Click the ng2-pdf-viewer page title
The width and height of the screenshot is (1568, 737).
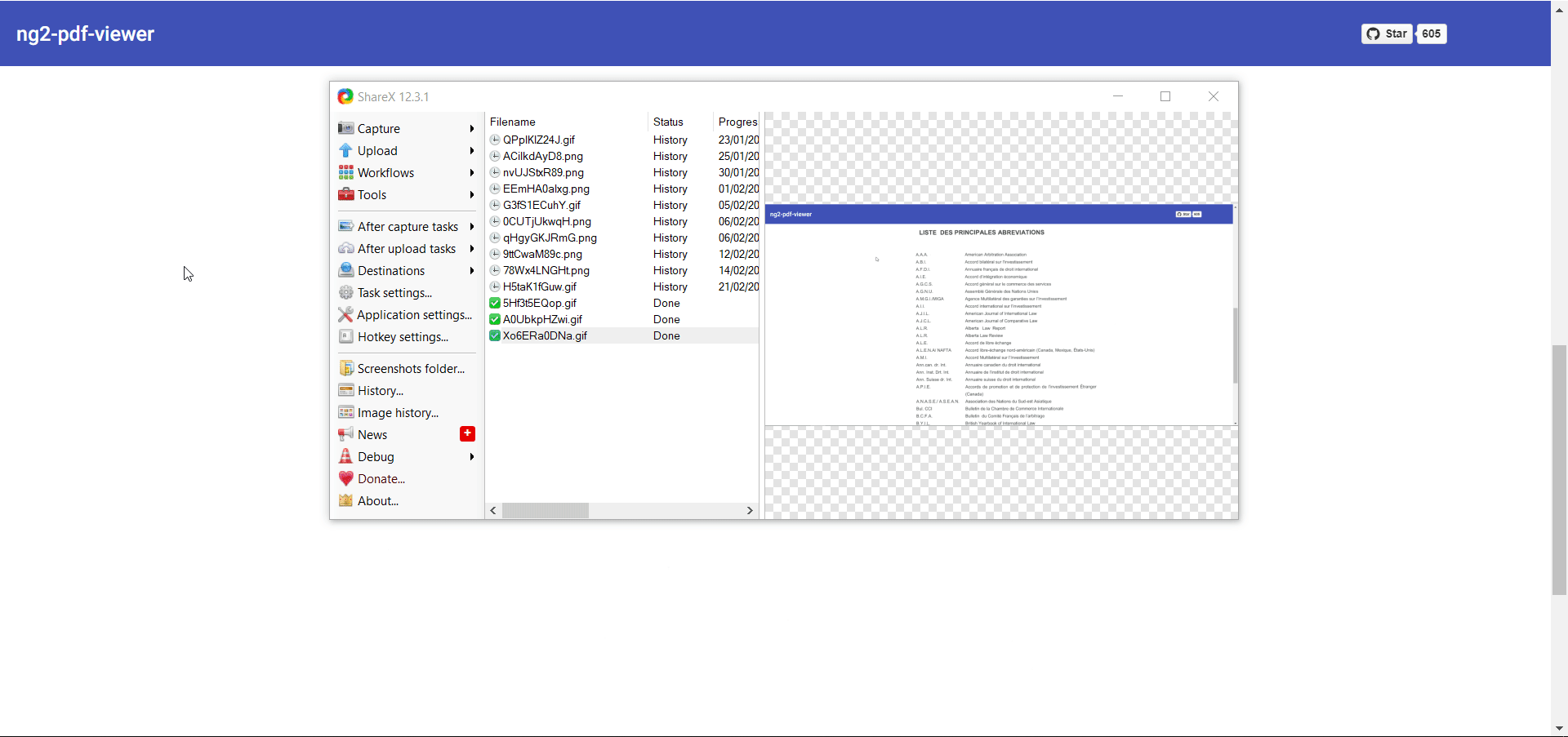pos(85,33)
